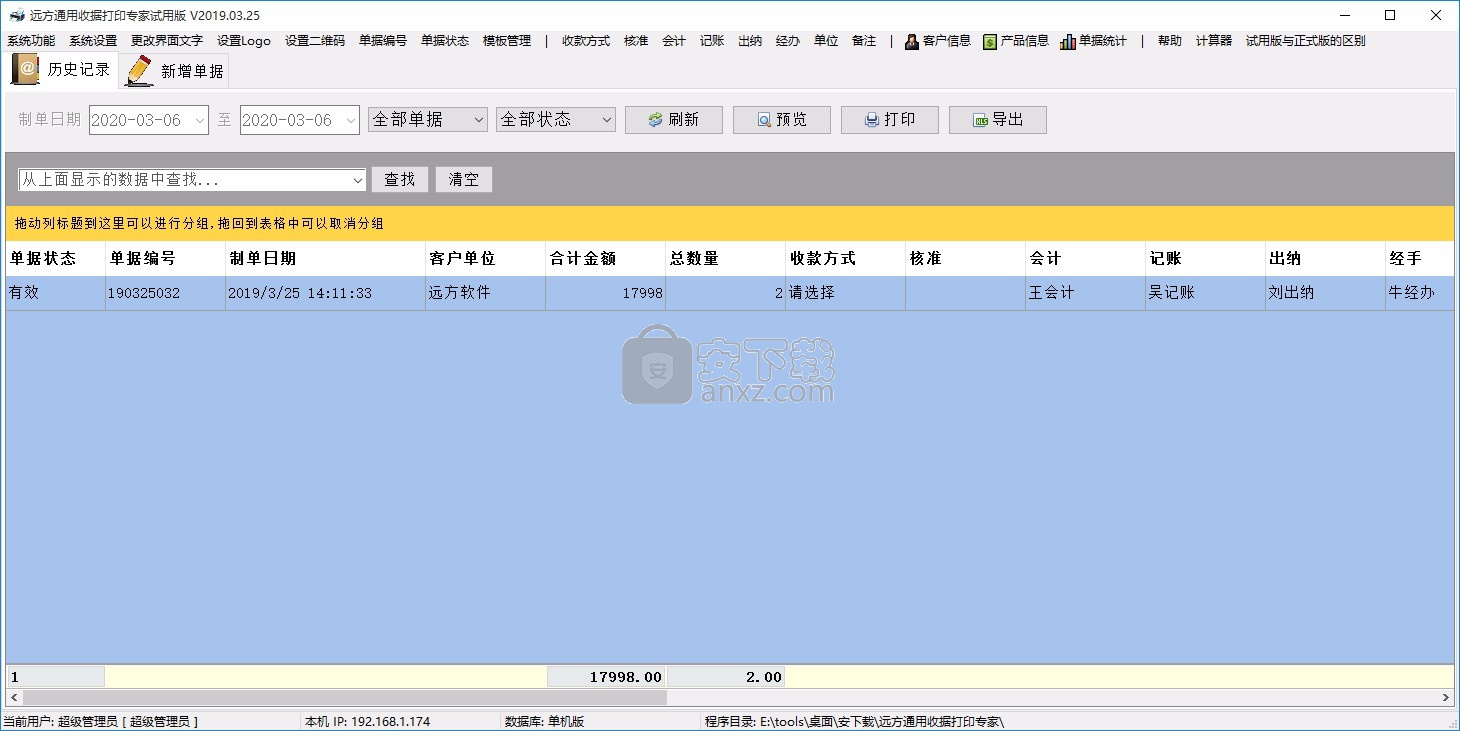Open the 记账 menu item
The height and width of the screenshot is (731, 1460).
[712, 41]
